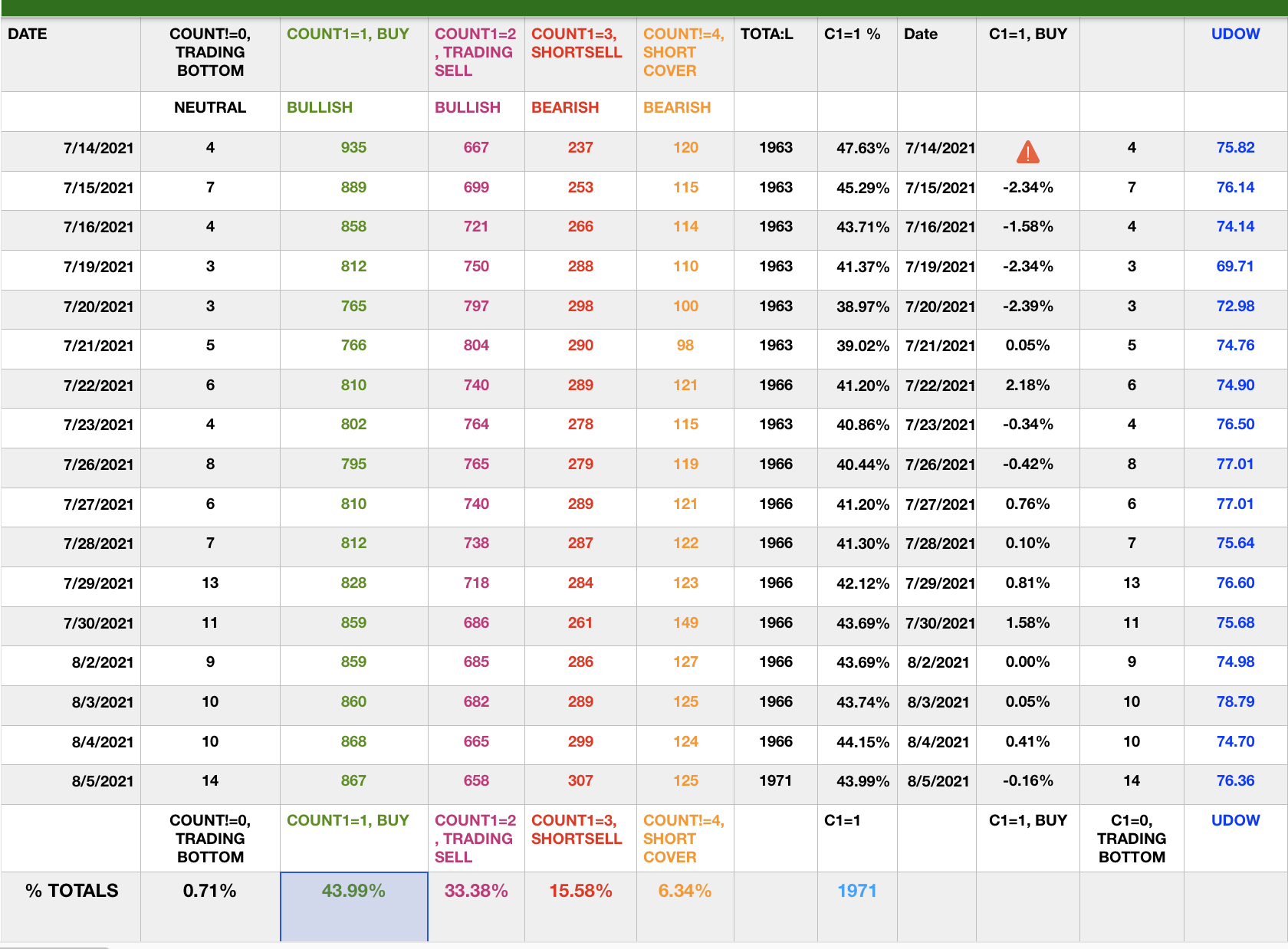
Task: Click the red 15.58% totals cell
Action: coord(580,891)
